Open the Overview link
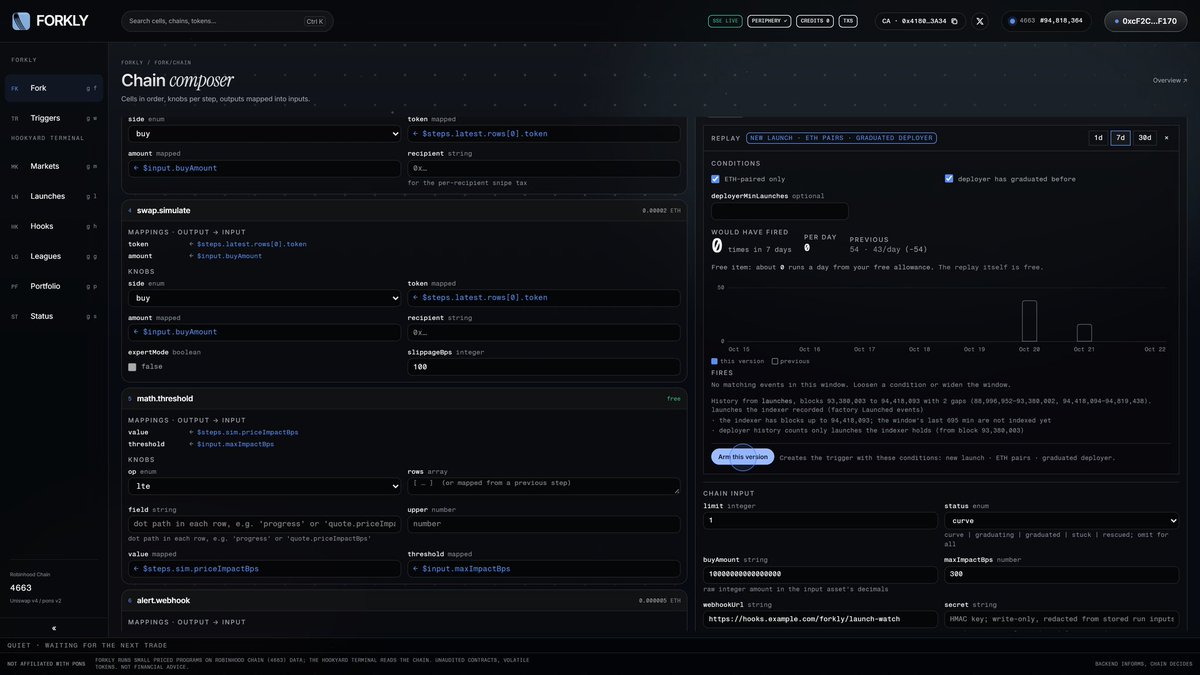Screen dimensions: 1200x675 pyautogui.click(x=1170, y=80)
